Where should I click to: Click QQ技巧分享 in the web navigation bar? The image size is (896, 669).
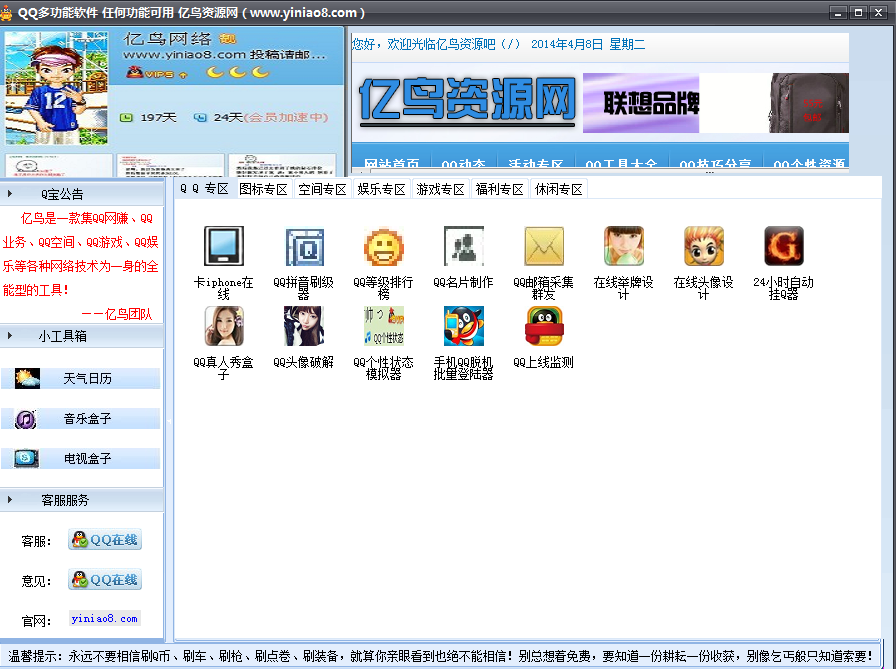click(715, 163)
